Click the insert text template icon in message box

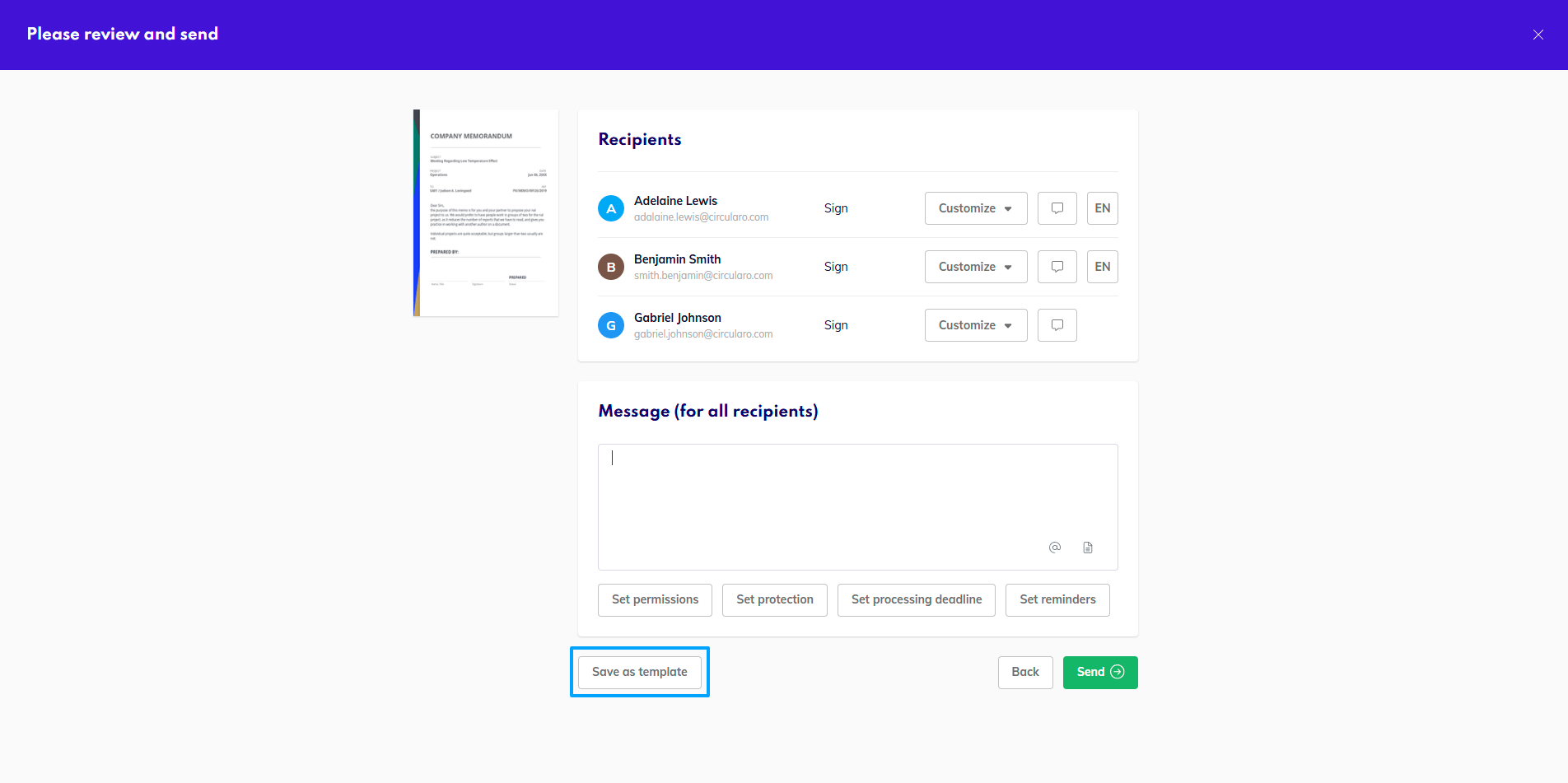(1087, 547)
